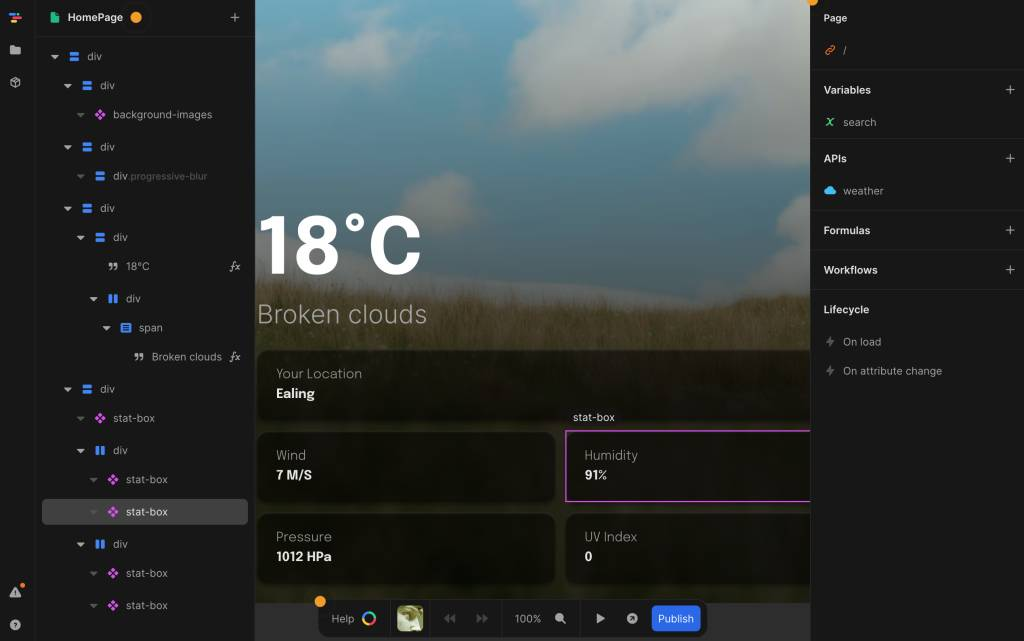Open the packages cube icon

[15, 82]
